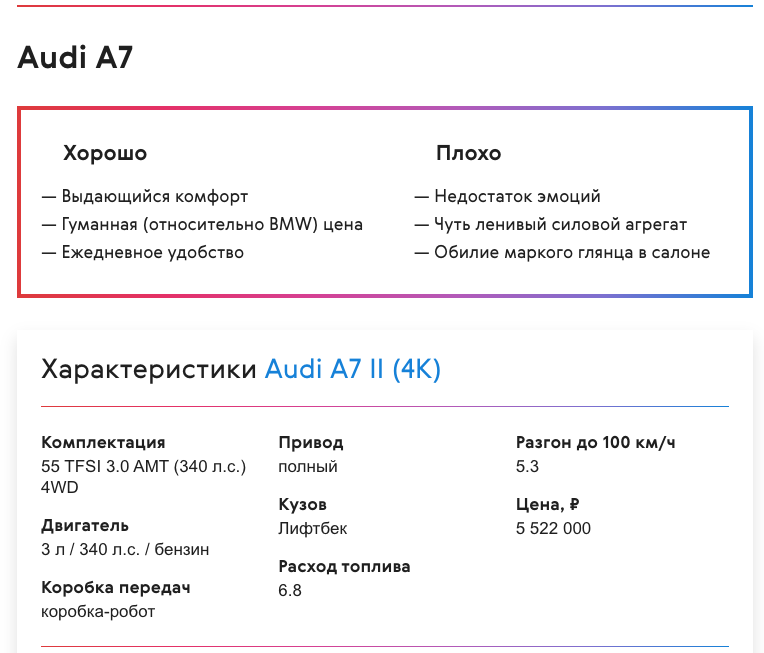Click the Audi A7 heading
Viewport: 764px width, 653px height.
coord(75,58)
